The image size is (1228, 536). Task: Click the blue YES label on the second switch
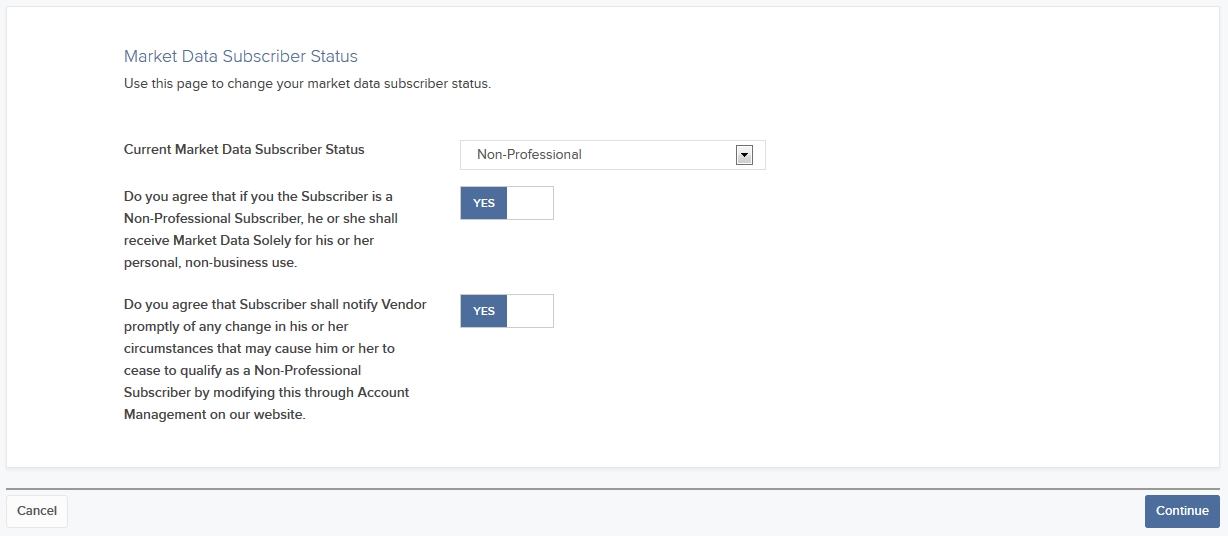[x=484, y=311]
